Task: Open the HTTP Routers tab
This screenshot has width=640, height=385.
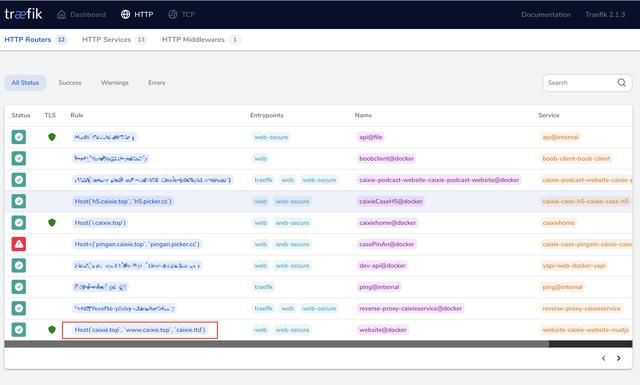Action: point(35,40)
